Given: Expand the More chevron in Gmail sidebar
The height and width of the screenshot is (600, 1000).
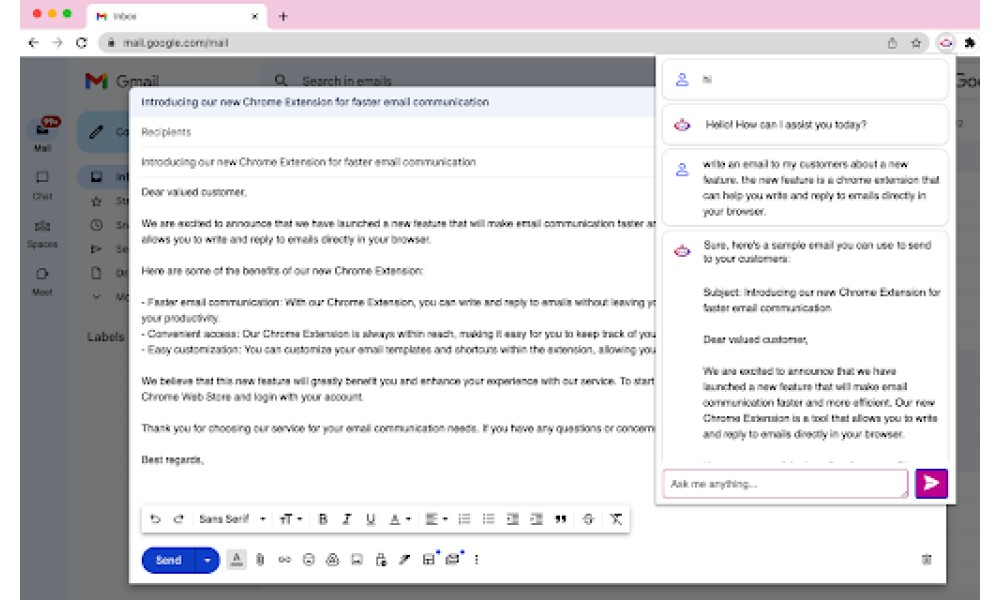Looking at the screenshot, I should coord(96,296).
